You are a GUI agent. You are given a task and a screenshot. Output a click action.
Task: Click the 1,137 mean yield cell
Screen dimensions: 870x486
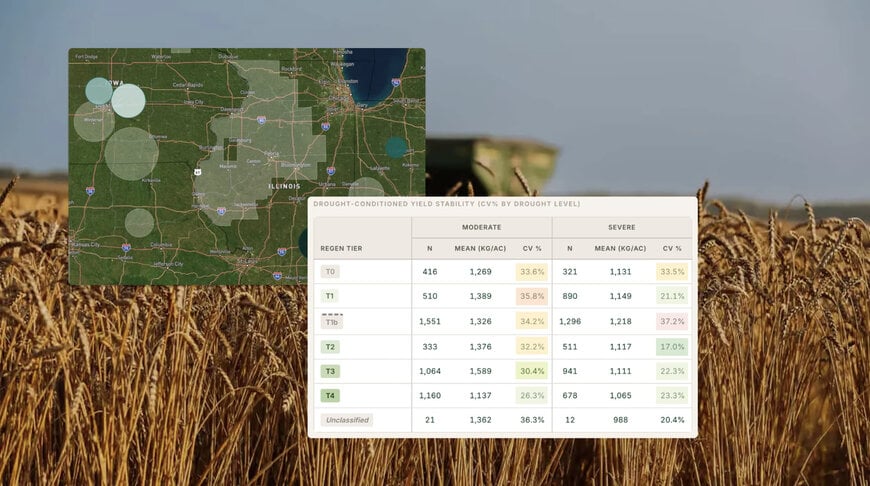[x=480, y=396]
